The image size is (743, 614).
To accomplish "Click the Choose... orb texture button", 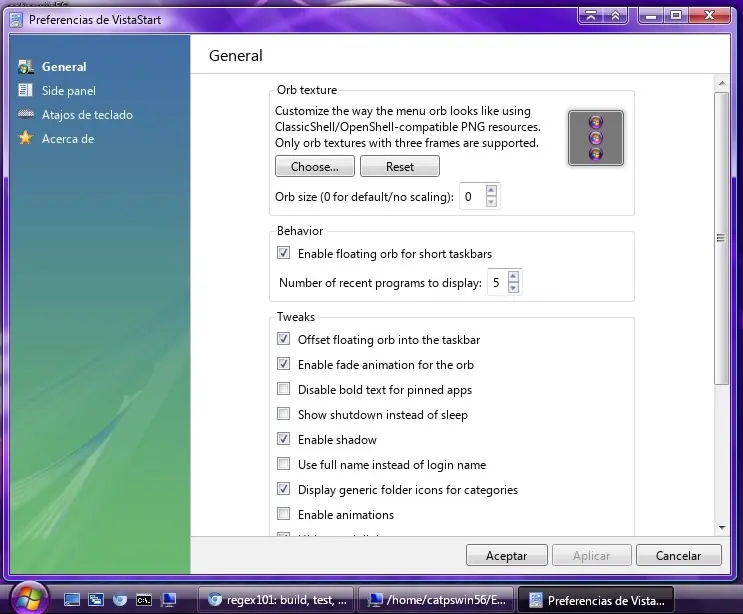I will pos(315,166).
